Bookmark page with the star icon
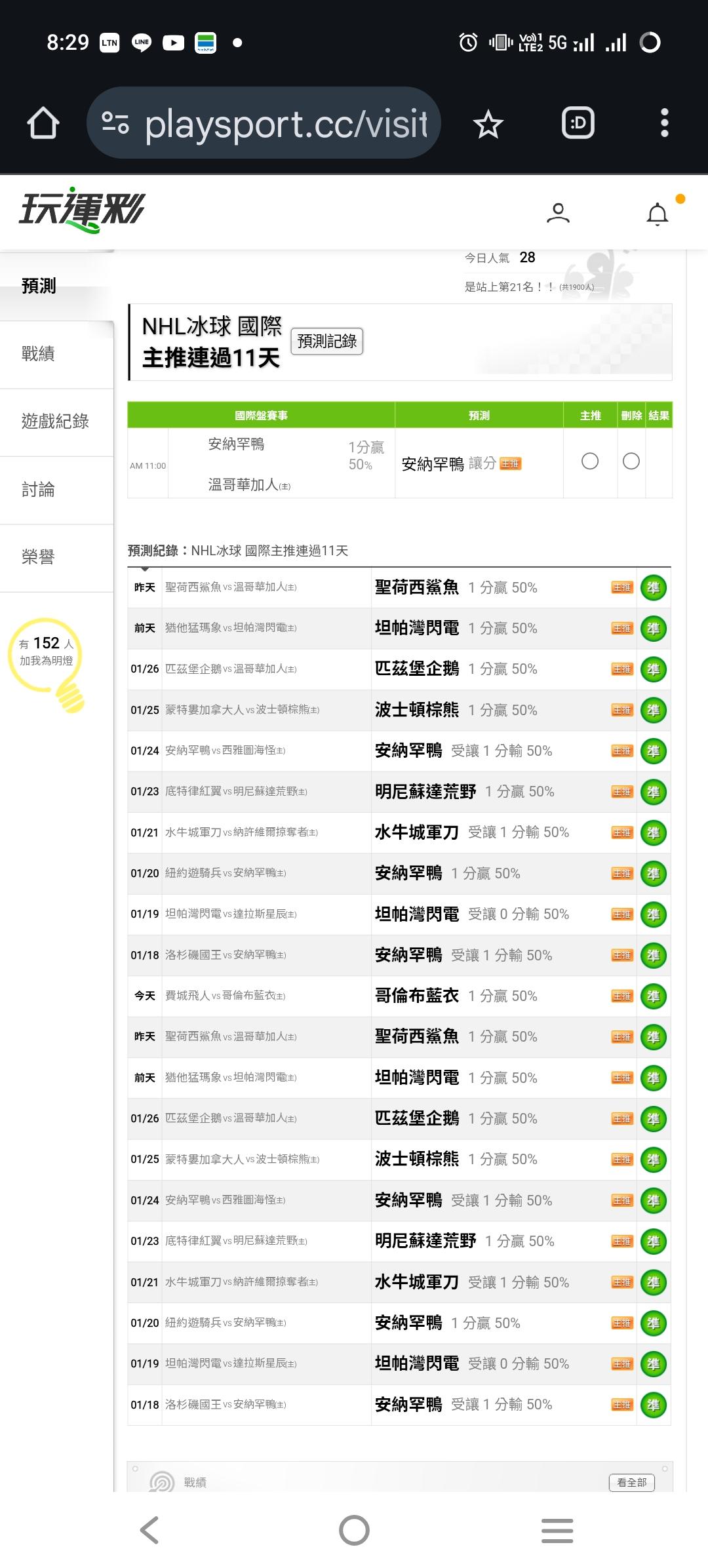The width and height of the screenshot is (708, 1568). [x=488, y=124]
